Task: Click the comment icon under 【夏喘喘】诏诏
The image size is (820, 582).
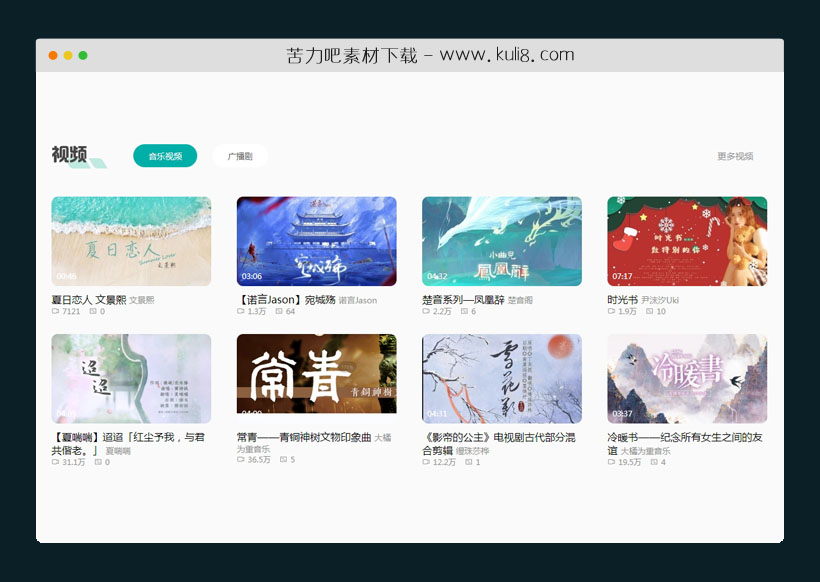Action: point(96,463)
